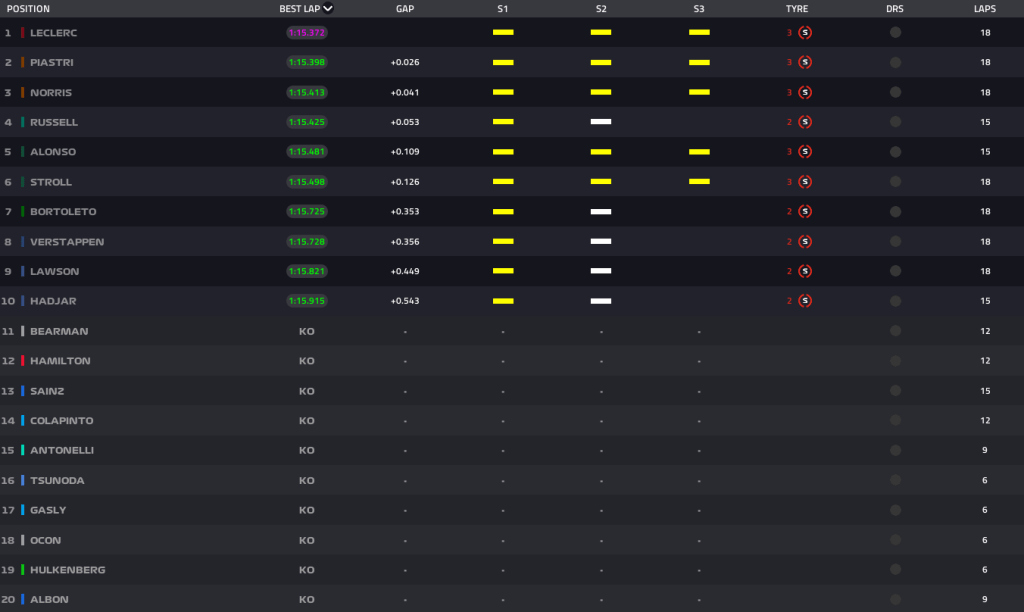Click Verstappen's DRS indicator dot
Image resolution: width=1024 pixels, height=612 pixels.
coord(895,242)
